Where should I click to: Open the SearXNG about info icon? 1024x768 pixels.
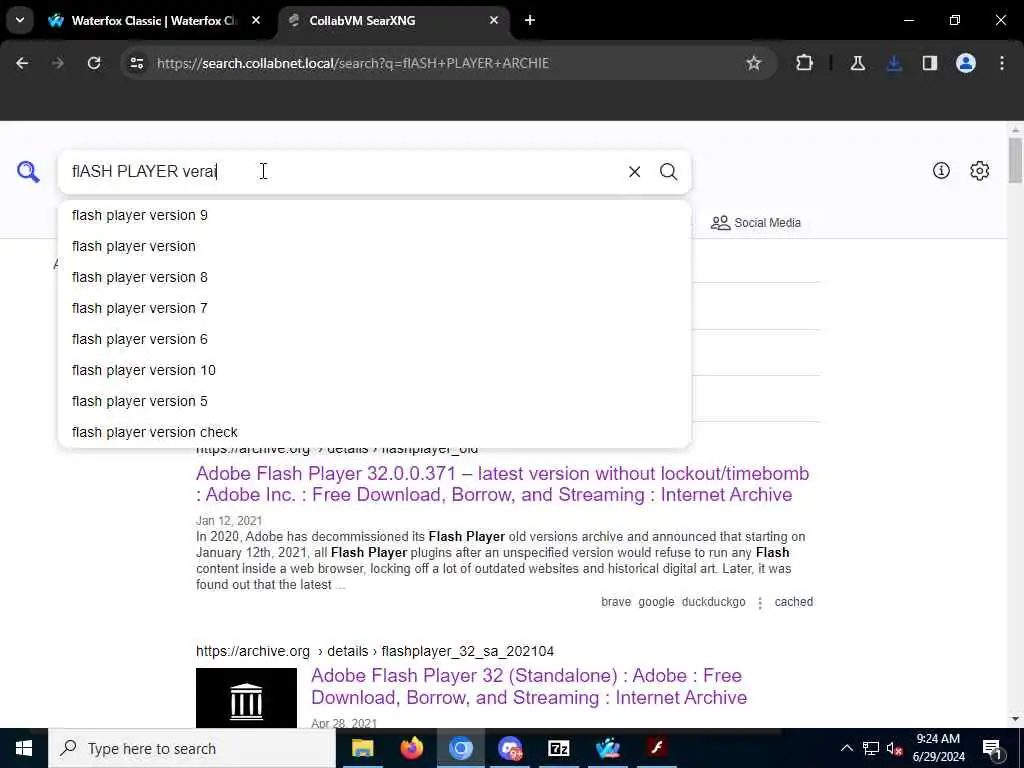pyautogui.click(x=941, y=170)
